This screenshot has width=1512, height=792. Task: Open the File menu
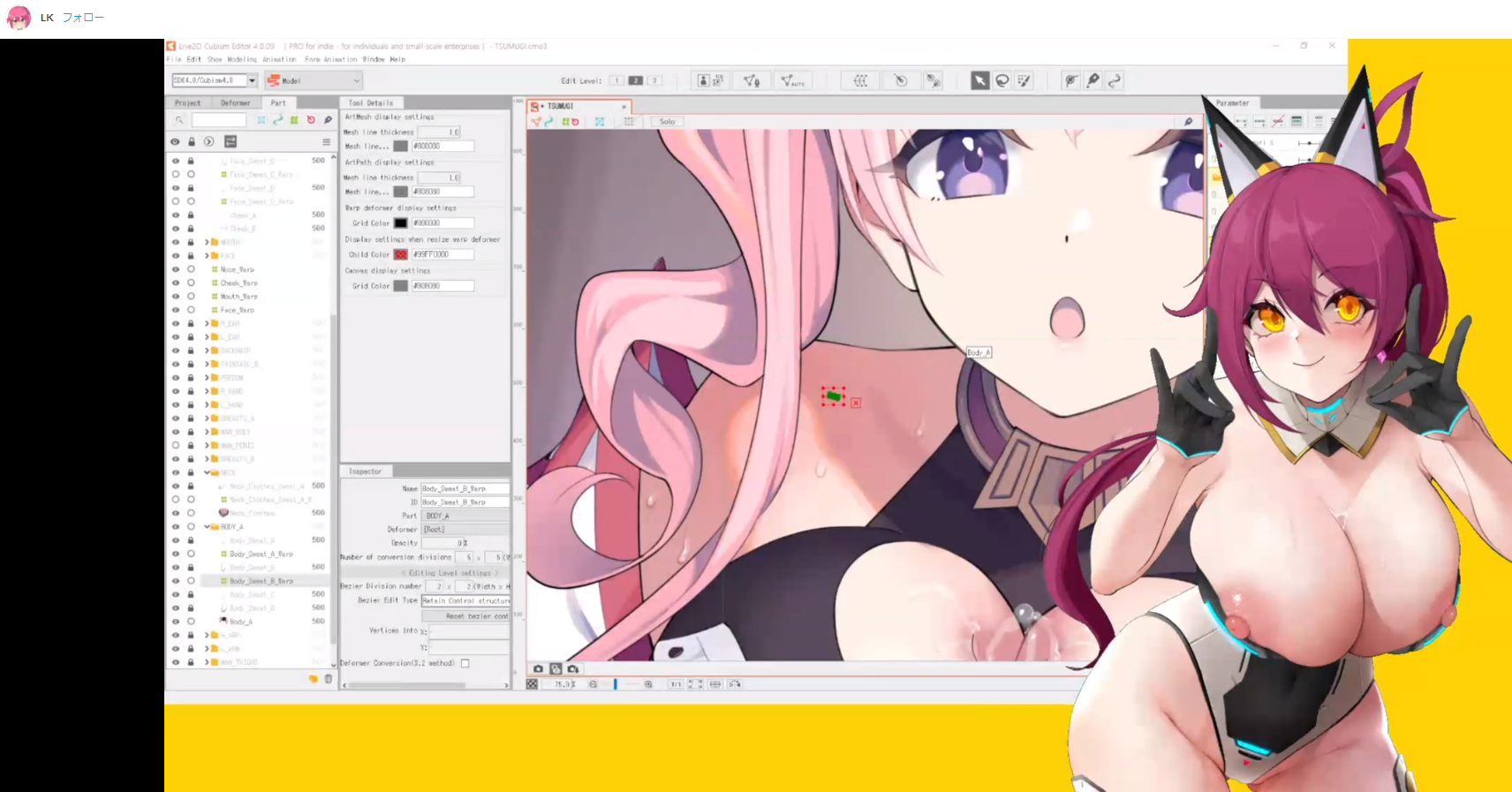point(174,59)
